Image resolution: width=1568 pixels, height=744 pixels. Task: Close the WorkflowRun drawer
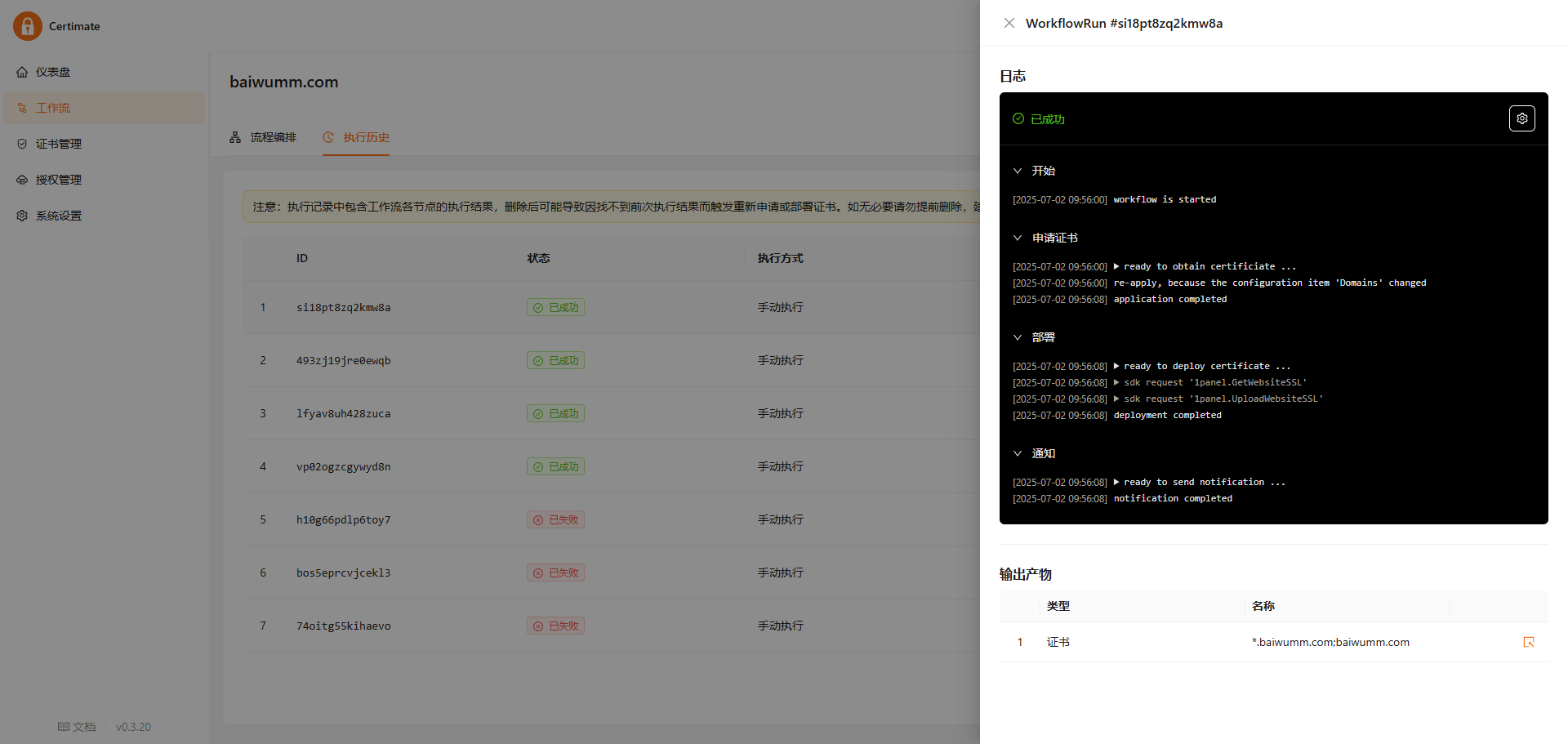point(1009,23)
